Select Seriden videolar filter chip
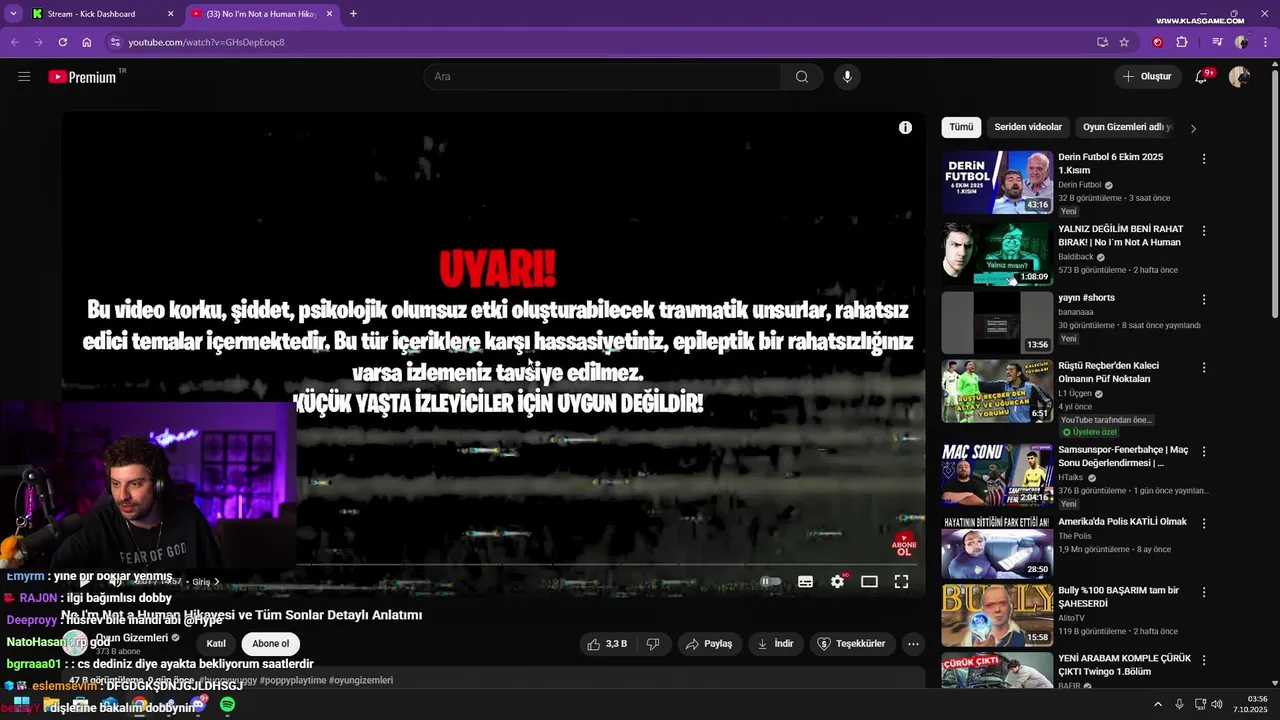Image resolution: width=1280 pixels, height=720 pixels. [x=1028, y=128]
